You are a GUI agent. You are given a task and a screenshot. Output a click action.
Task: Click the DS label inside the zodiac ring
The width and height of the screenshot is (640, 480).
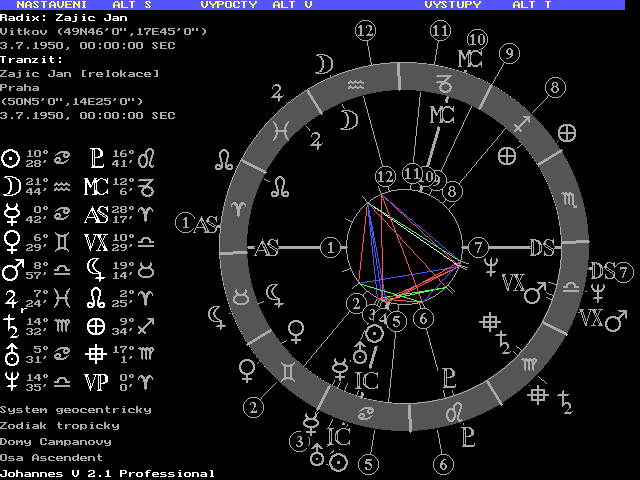(x=542, y=247)
